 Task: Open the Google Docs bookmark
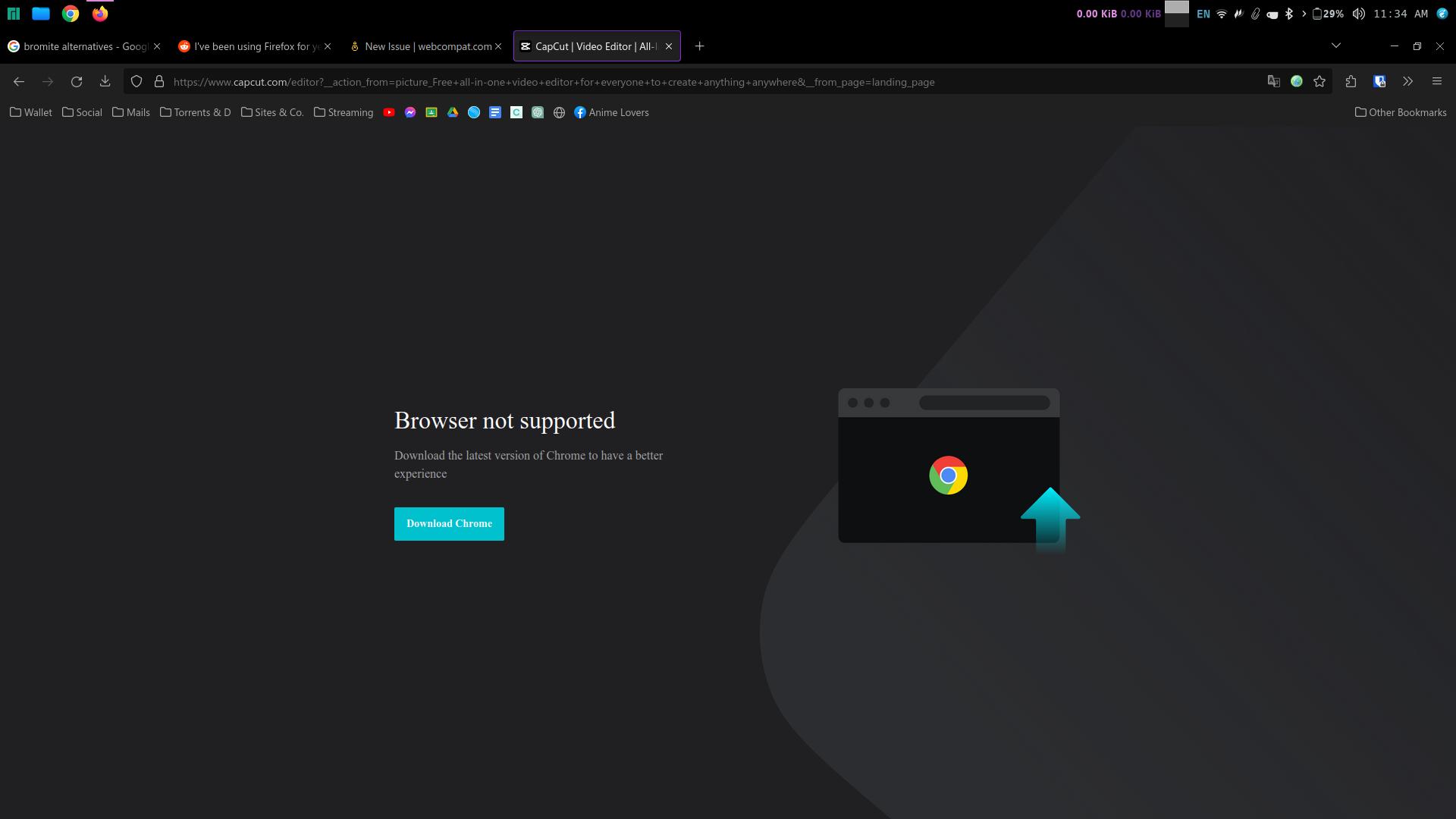click(x=496, y=112)
